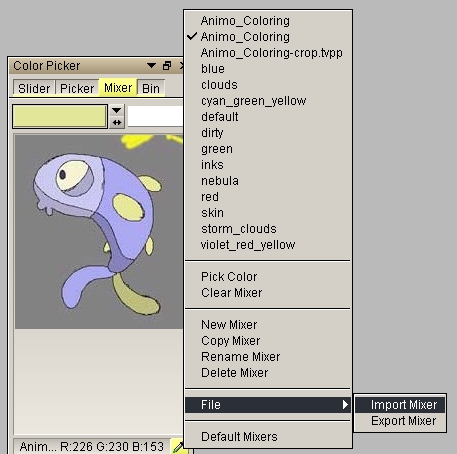
Task: Choose the storm_clouds mixer
Action: click(268, 229)
